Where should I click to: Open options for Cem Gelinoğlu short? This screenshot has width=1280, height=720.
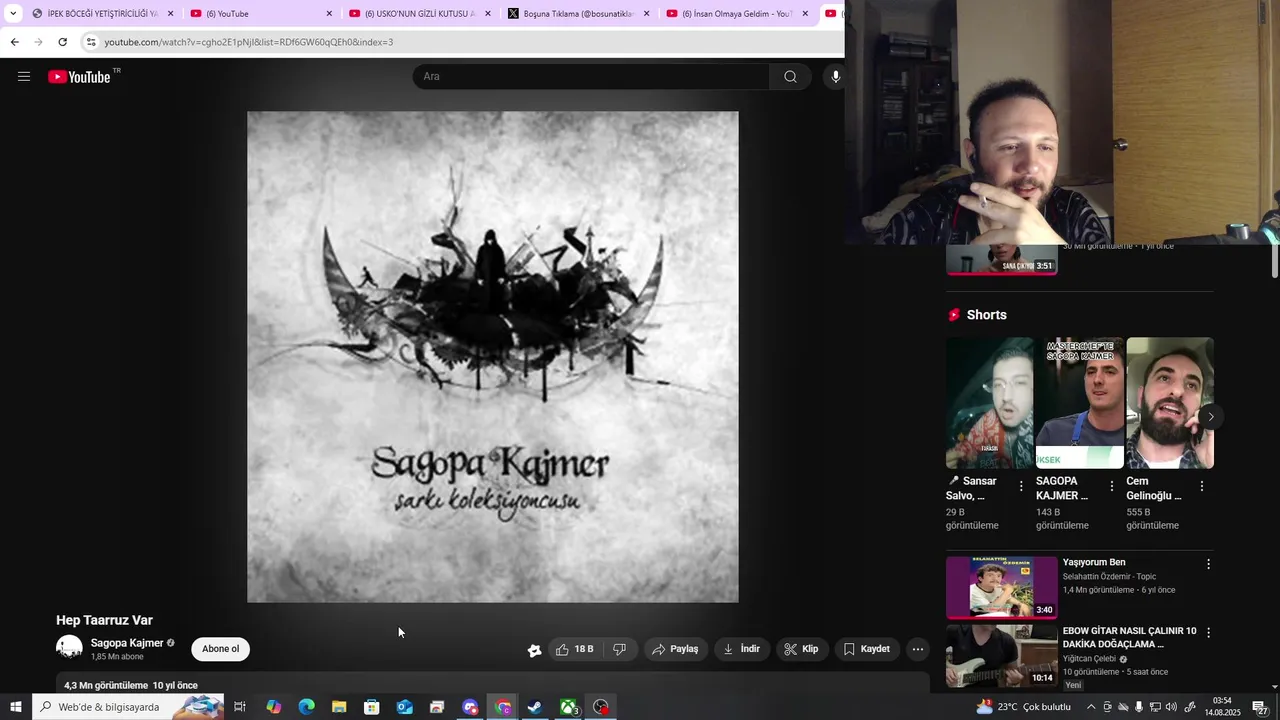pos(1201,486)
